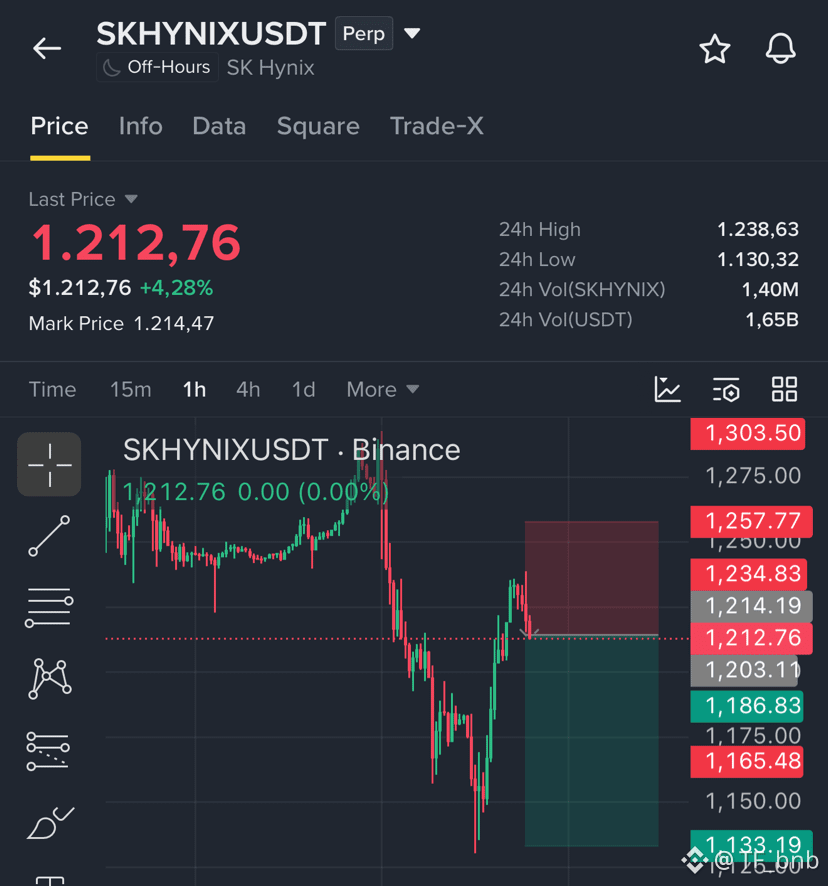This screenshot has height=886, width=828.
Task: Click the 1,257.77 price label
Action: (752, 522)
